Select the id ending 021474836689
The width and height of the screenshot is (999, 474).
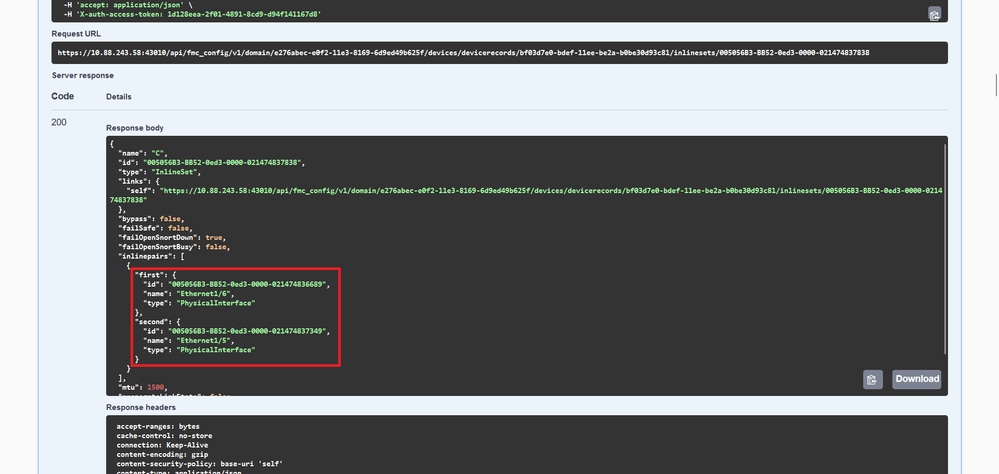(x=247, y=284)
